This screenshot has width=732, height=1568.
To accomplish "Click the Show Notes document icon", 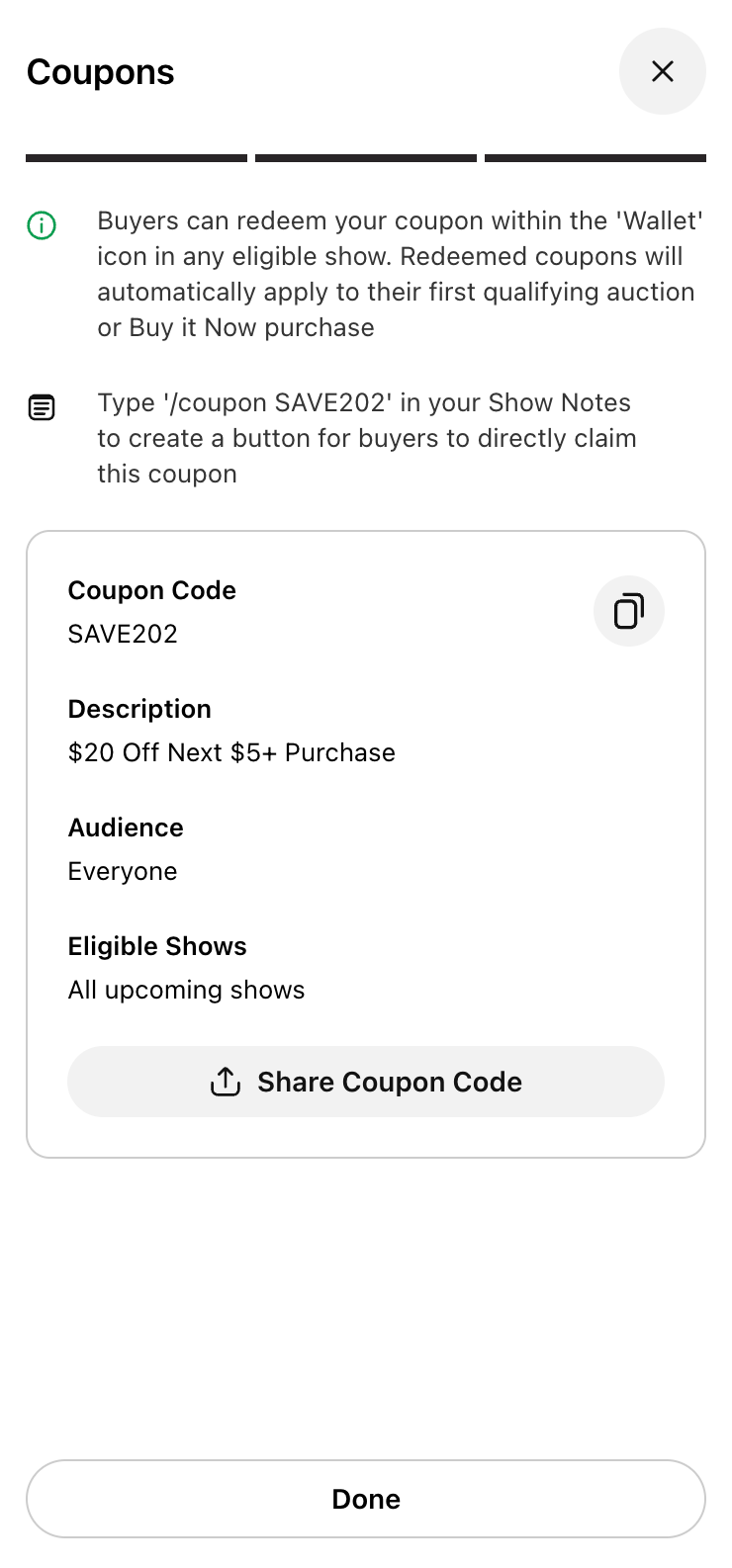I will click(x=42, y=406).
